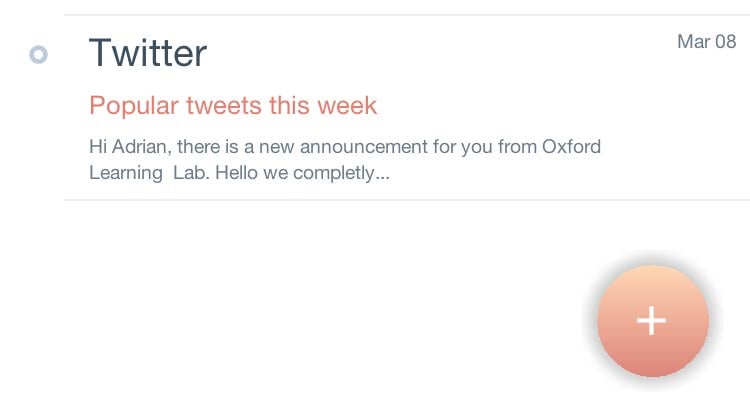Click the white plus glyph to compose
The width and height of the screenshot is (750, 418).
652,320
